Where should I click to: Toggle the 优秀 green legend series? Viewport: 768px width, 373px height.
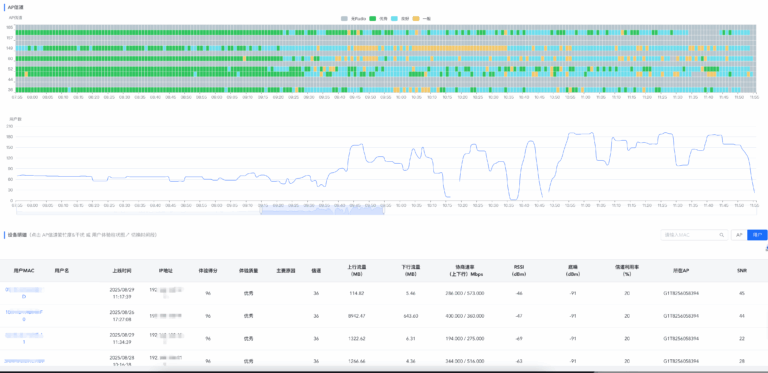(x=379, y=18)
